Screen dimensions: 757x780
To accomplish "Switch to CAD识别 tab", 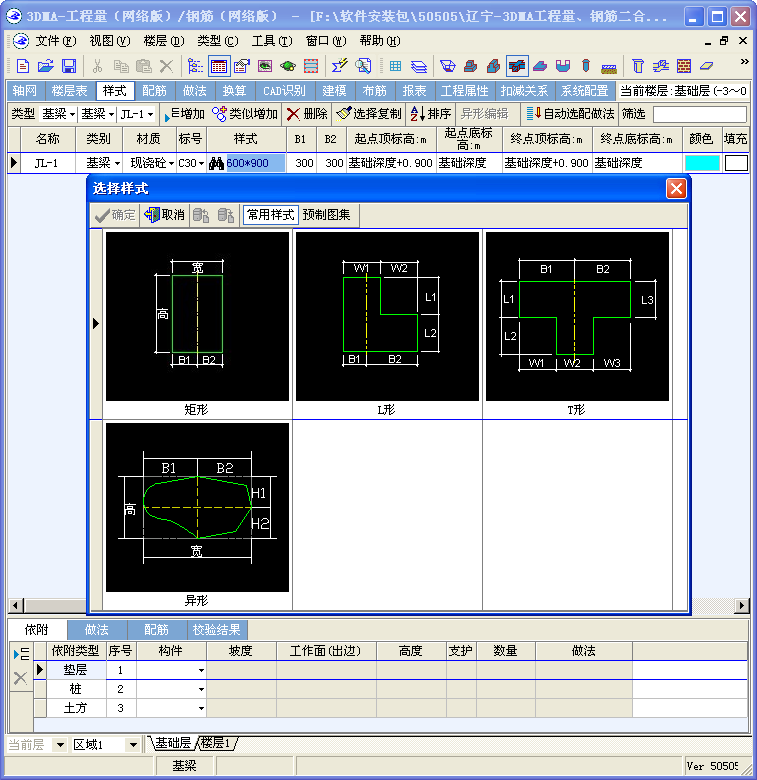I will click(x=284, y=91).
